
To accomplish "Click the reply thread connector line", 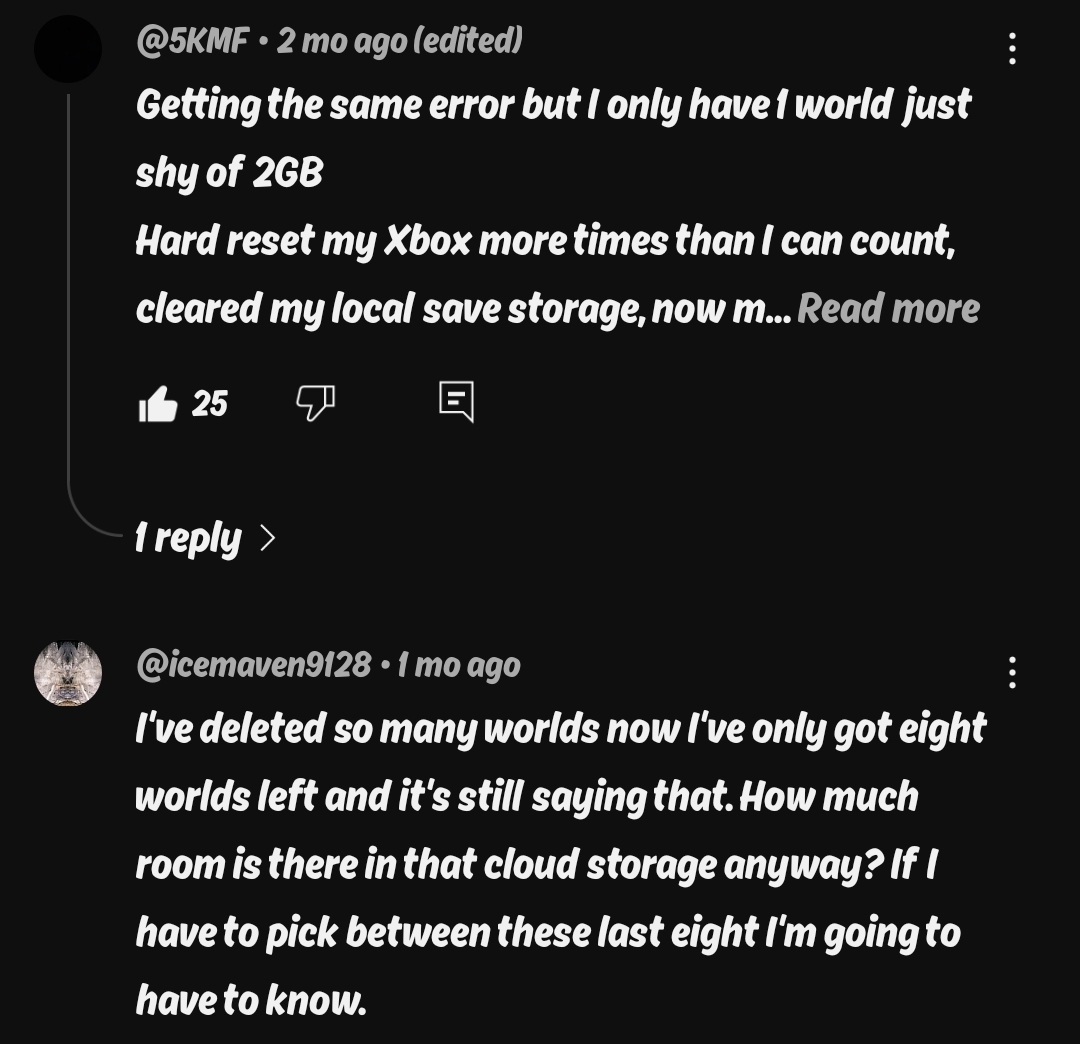I will point(69,300).
